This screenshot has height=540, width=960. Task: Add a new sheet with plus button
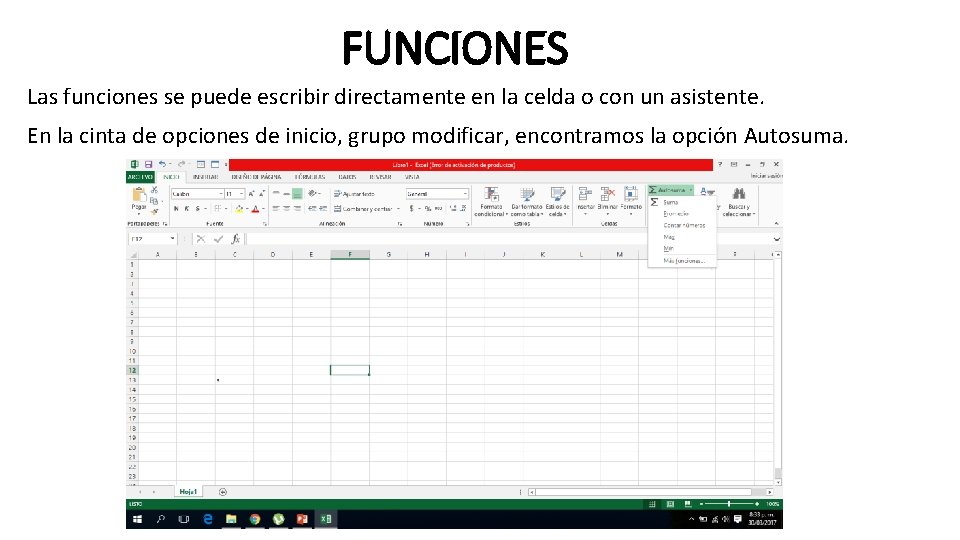[223, 492]
